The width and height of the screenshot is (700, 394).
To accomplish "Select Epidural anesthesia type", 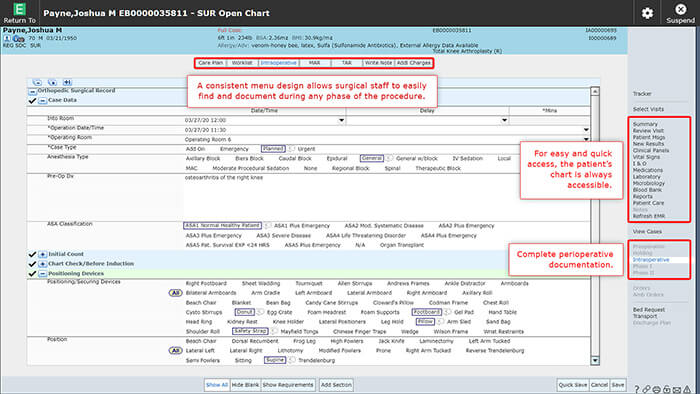I will (337, 158).
